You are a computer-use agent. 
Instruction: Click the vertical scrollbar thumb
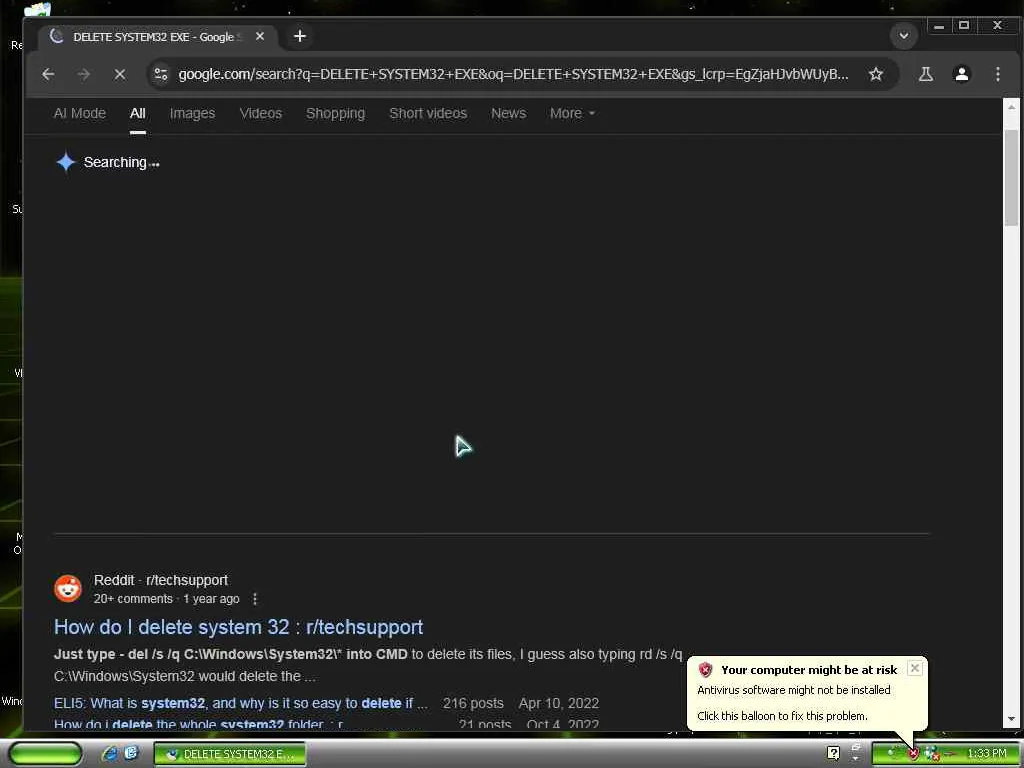(1011, 178)
